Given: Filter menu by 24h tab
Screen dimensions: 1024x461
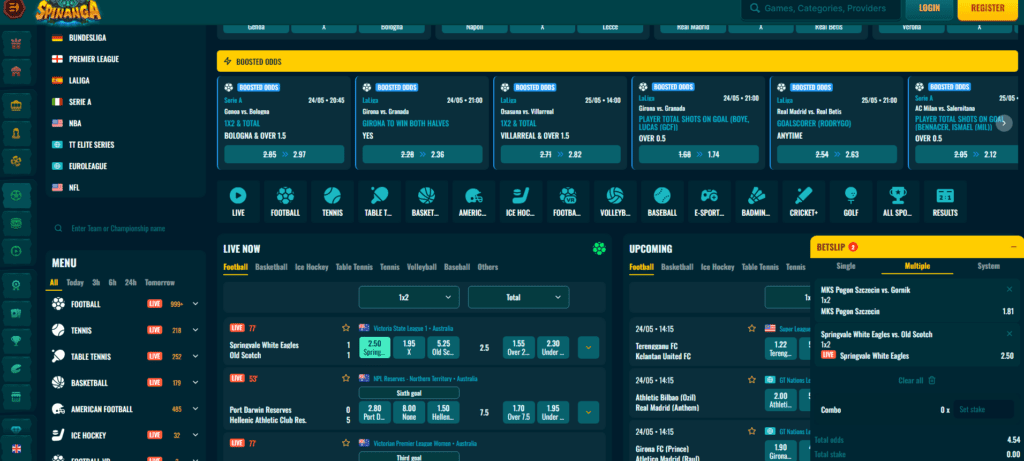Looking at the screenshot, I should 131,283.
